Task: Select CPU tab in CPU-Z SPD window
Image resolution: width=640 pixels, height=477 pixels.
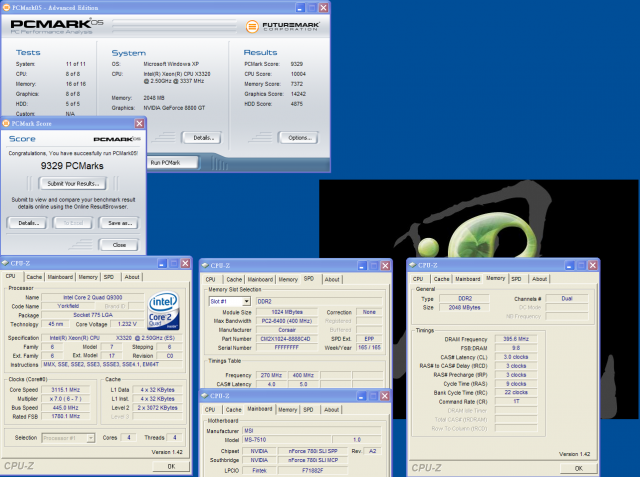Action: coord(211,280)
